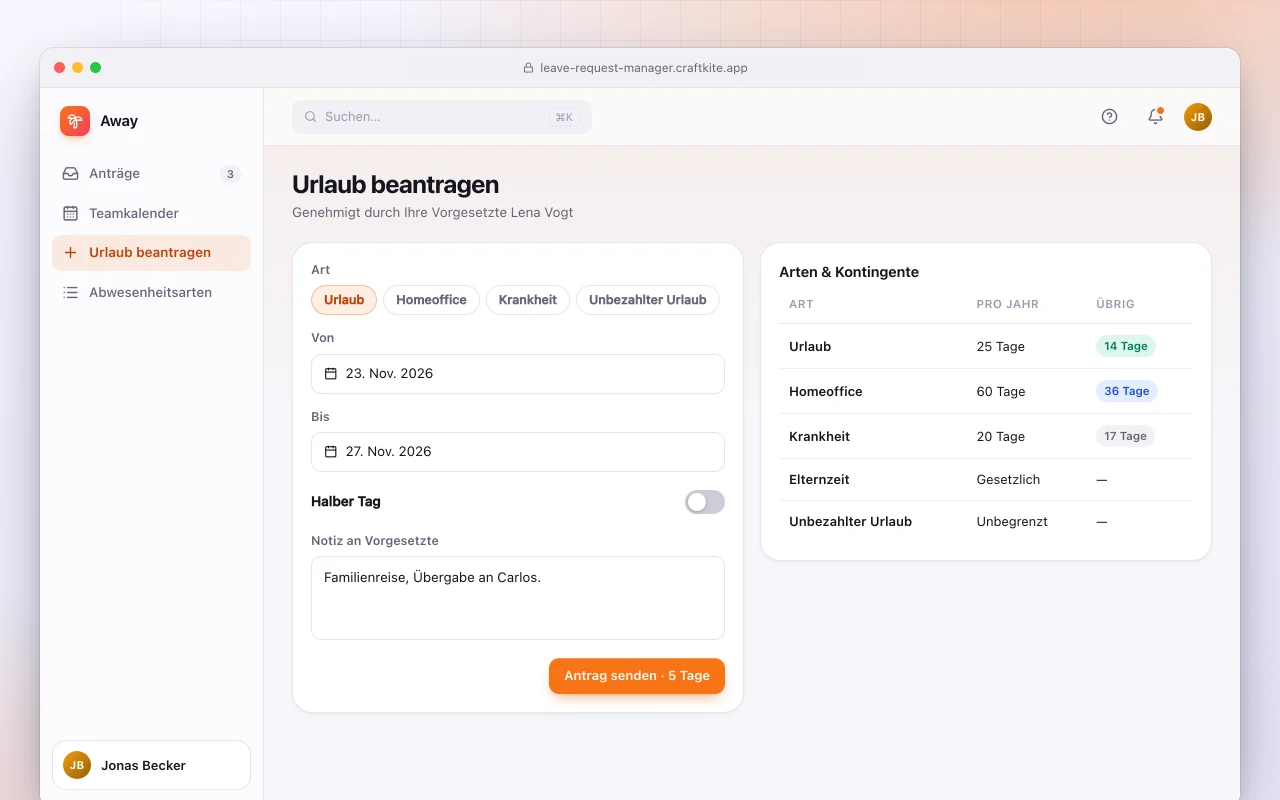Click the Krankheit row label in the table

point(819,437)
